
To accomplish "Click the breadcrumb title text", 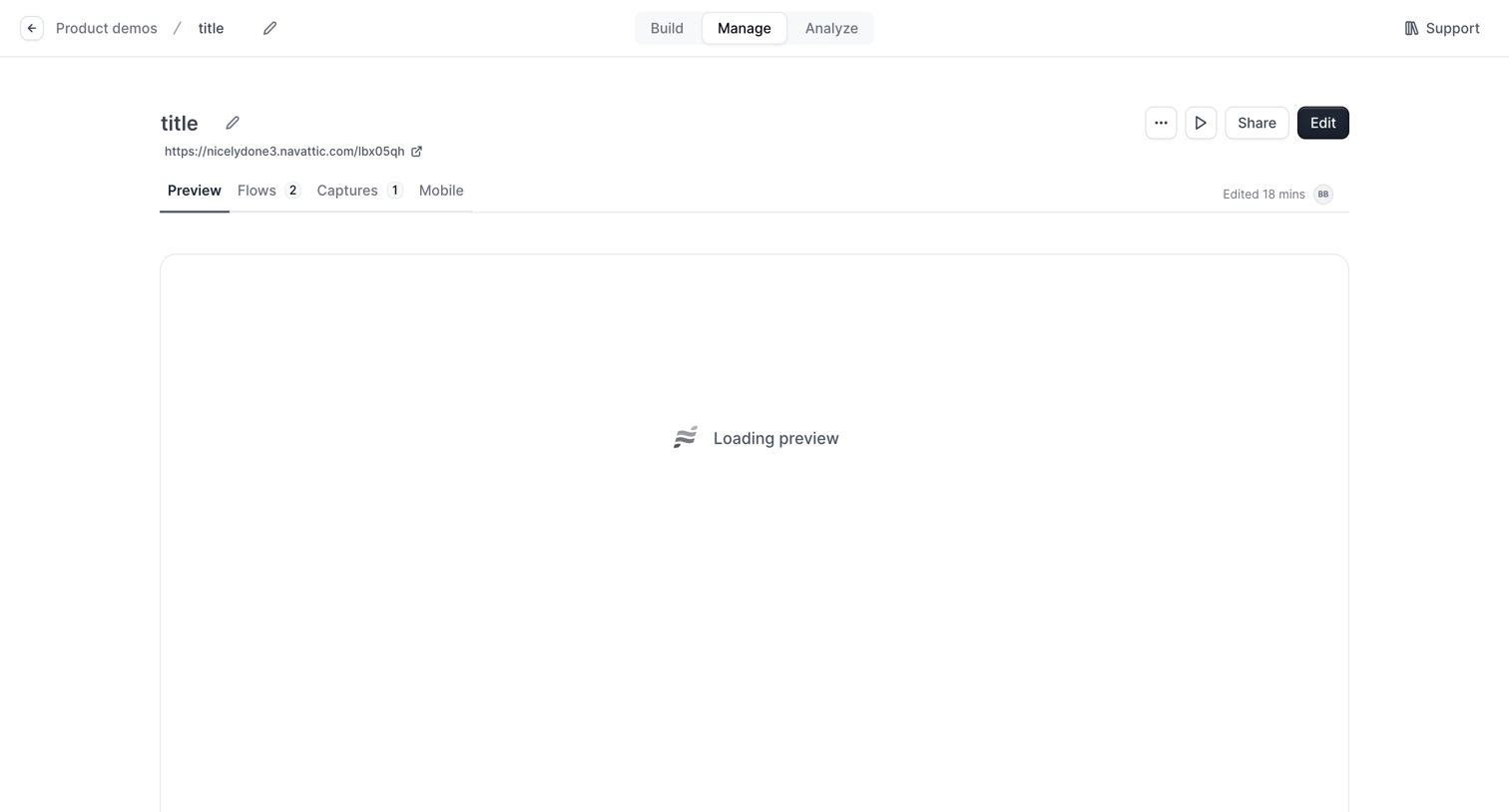I will coord(211,28).
